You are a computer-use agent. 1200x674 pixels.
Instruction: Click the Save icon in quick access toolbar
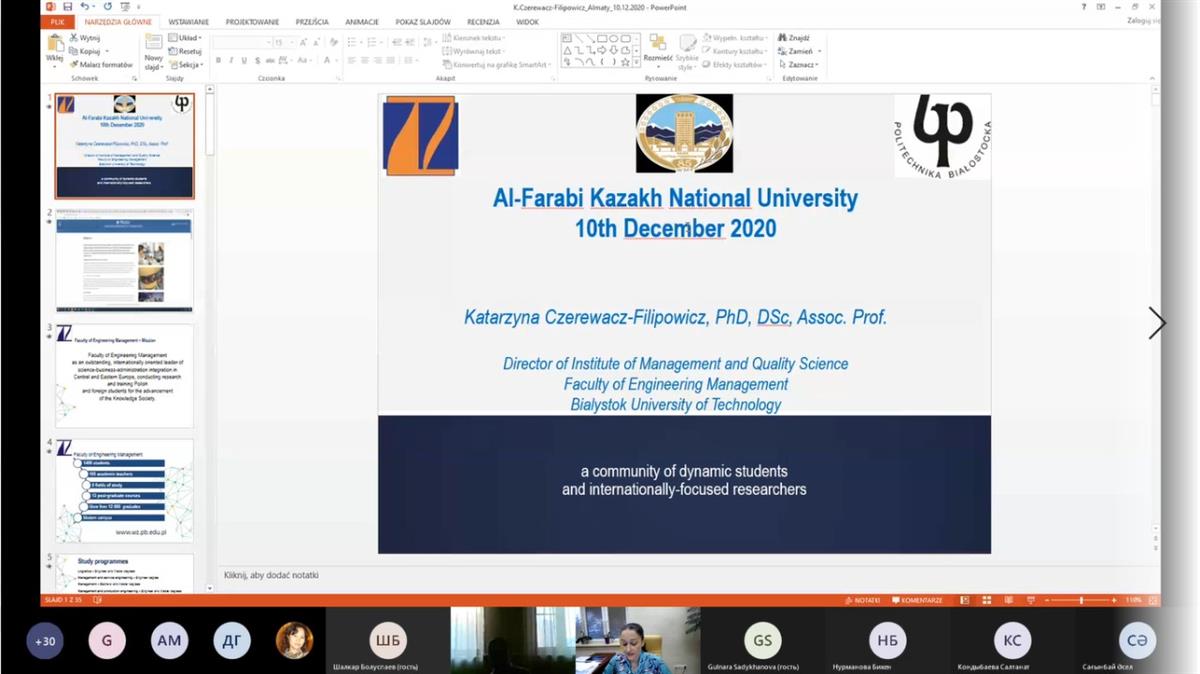(67, 7)
